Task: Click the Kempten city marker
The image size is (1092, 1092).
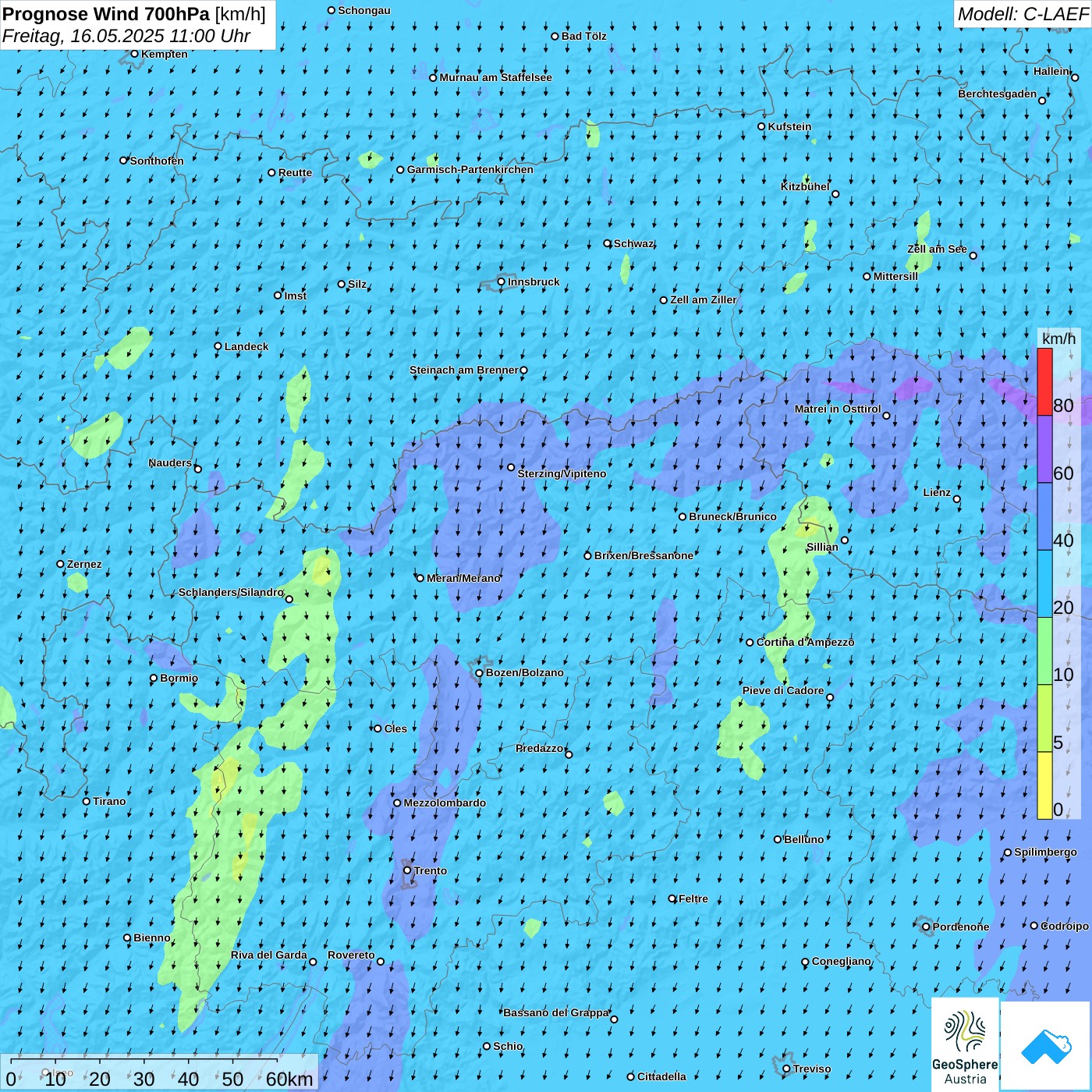Action: click(x=134, y=54)
